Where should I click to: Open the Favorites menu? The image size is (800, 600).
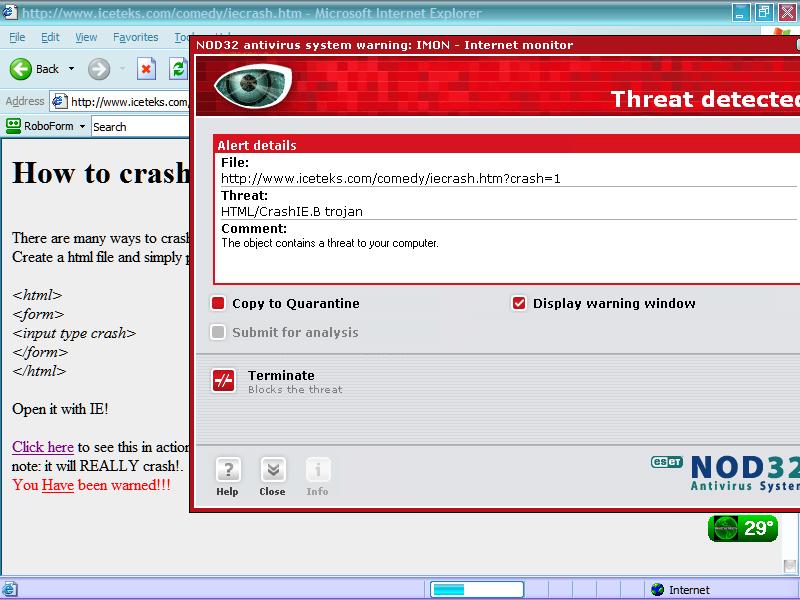point(135,37)
